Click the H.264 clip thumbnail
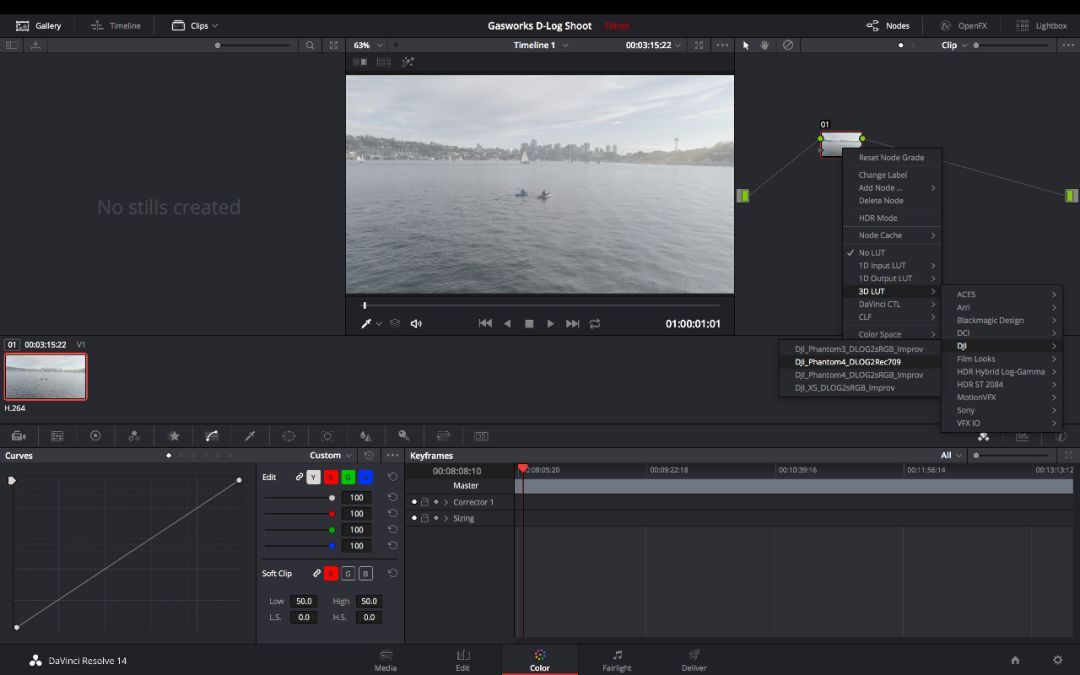 tap(46, 376)
